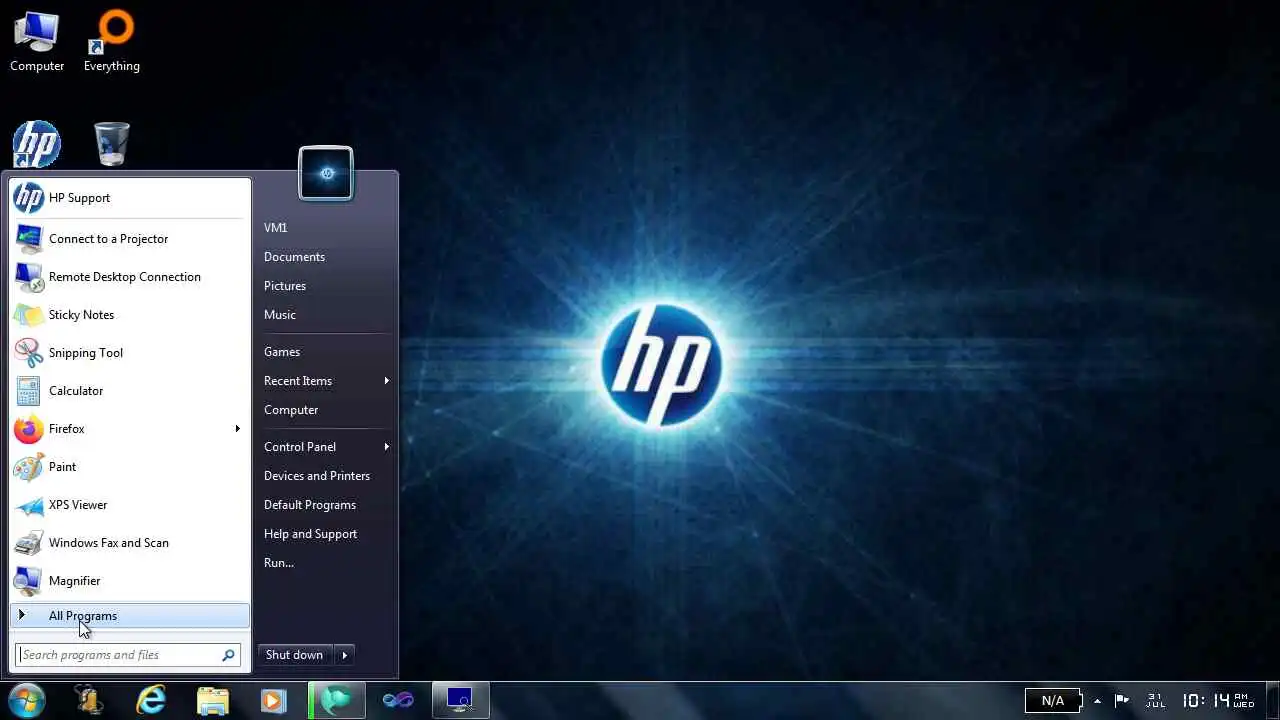Open the Shut down options arrow
The height and width of the screenshot is (720, 1280).
click(x=344, y=655)
